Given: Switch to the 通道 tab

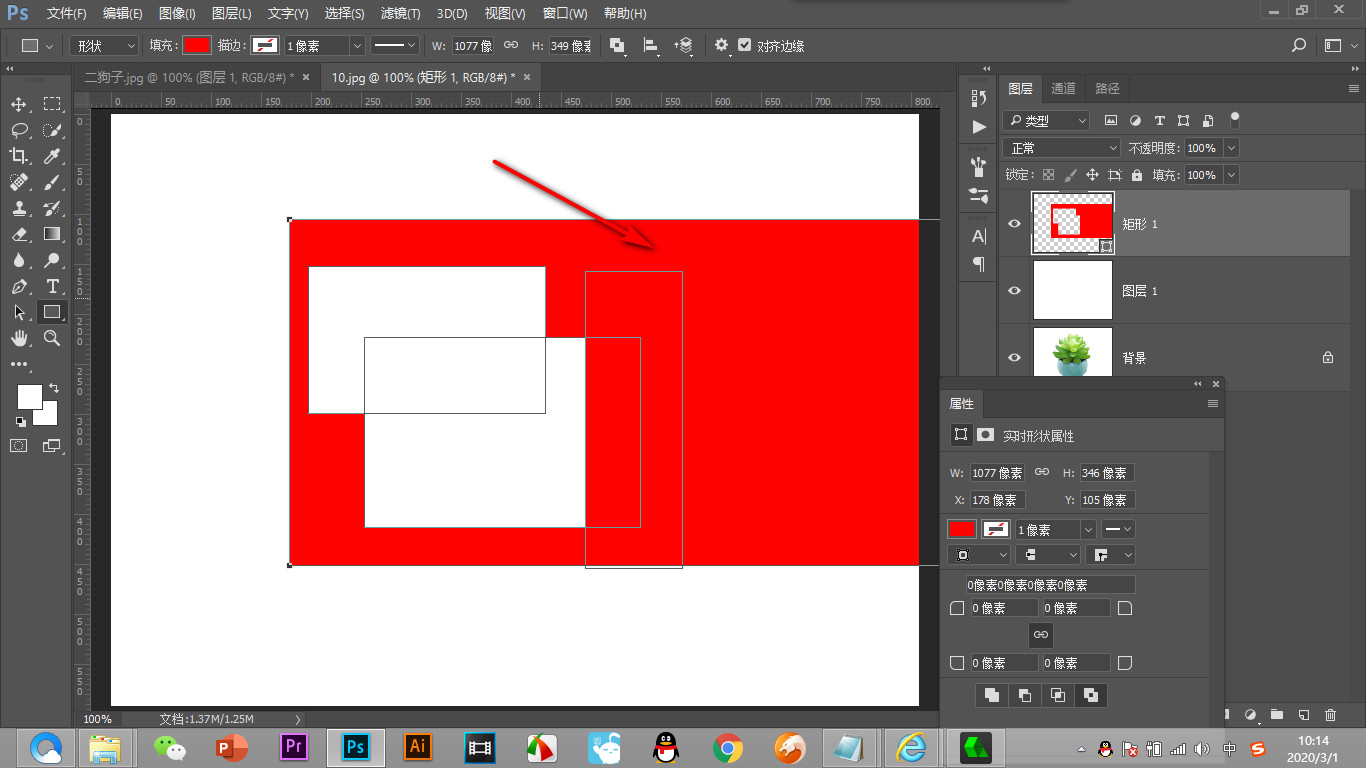Looking at the screenshot, I should pyautogui.click(x=1063, y=89).
